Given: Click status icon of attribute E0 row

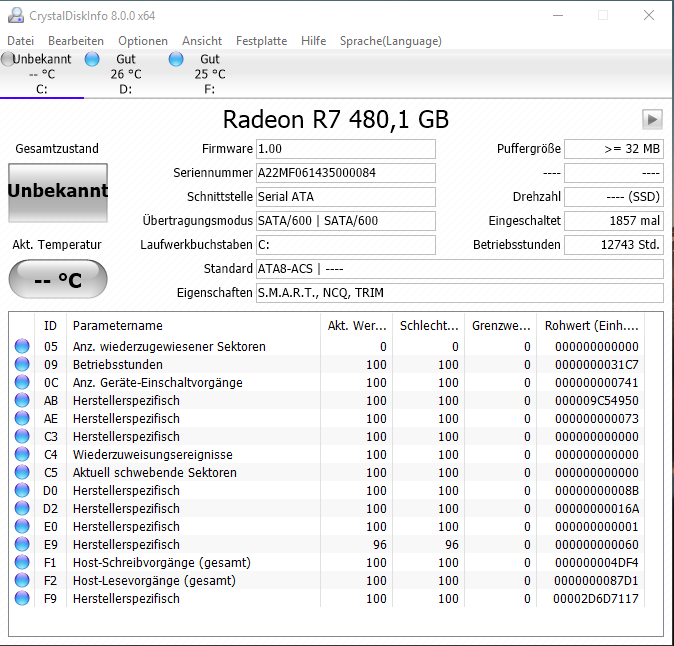Looking at the screenshot, I should pyautogui.click(x=22, y=527).
